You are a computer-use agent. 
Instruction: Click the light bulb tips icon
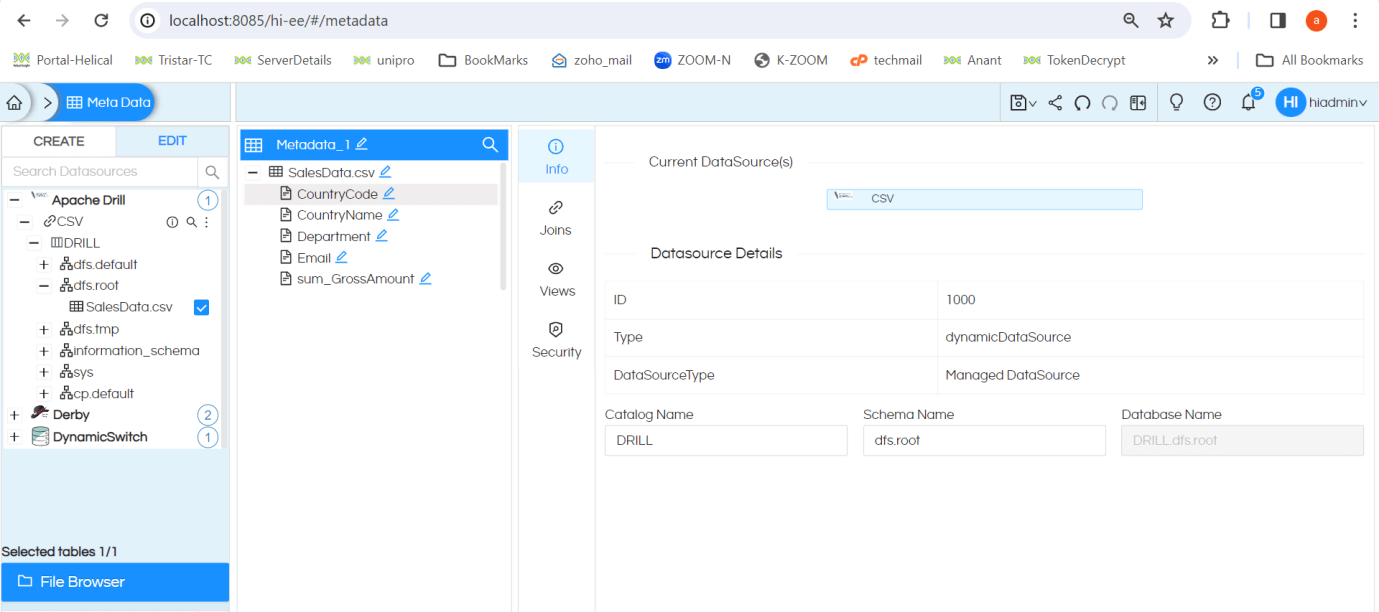pos(1177,102)
